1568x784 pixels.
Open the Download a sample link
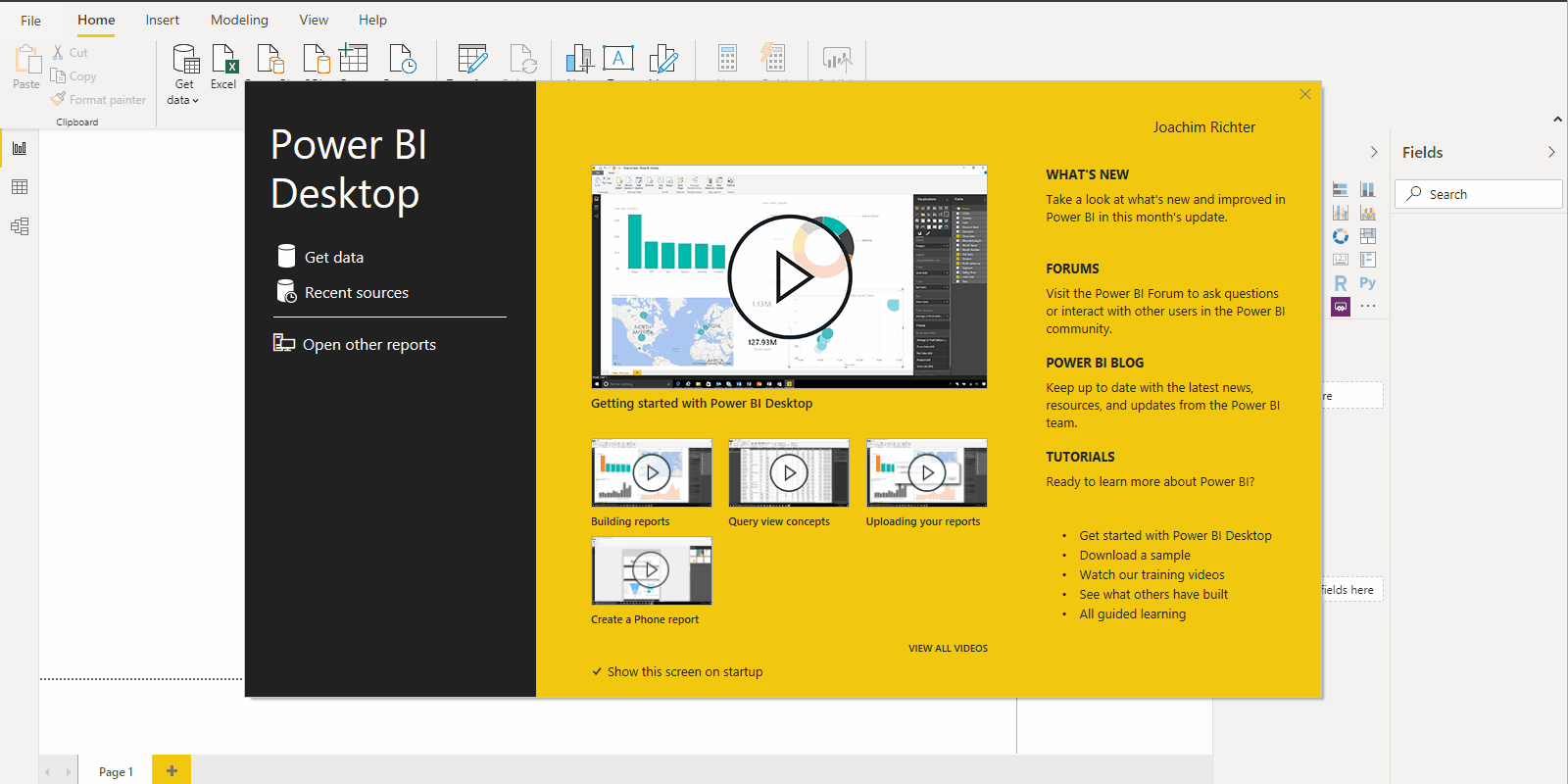(1135, 556)
